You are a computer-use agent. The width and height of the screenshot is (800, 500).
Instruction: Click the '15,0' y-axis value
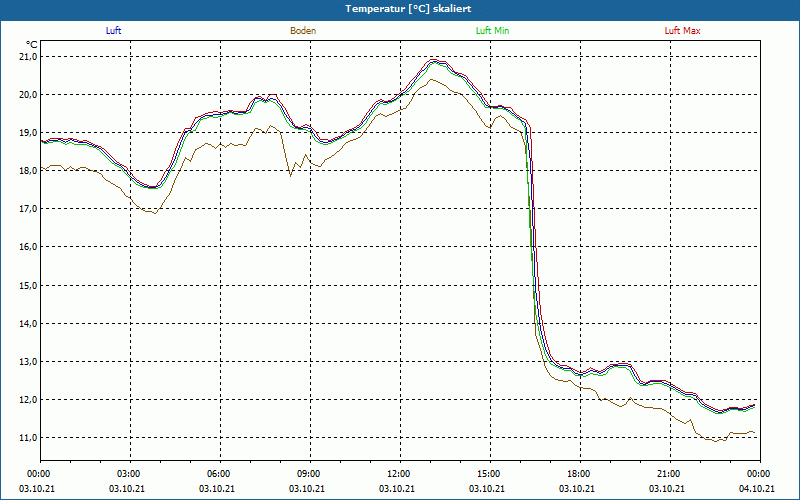point(29,285)
